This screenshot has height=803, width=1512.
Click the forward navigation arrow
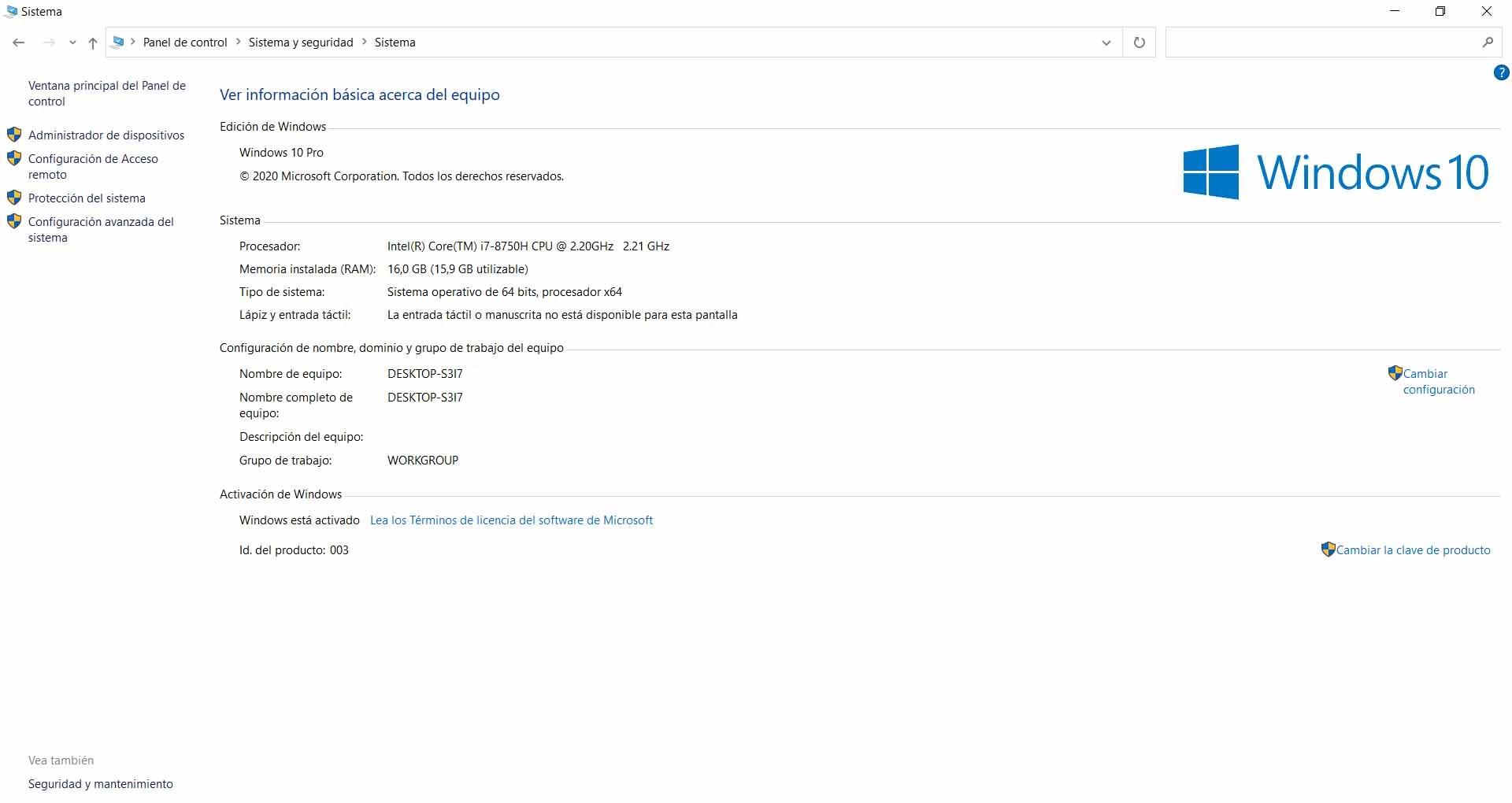tap(49, 43)
